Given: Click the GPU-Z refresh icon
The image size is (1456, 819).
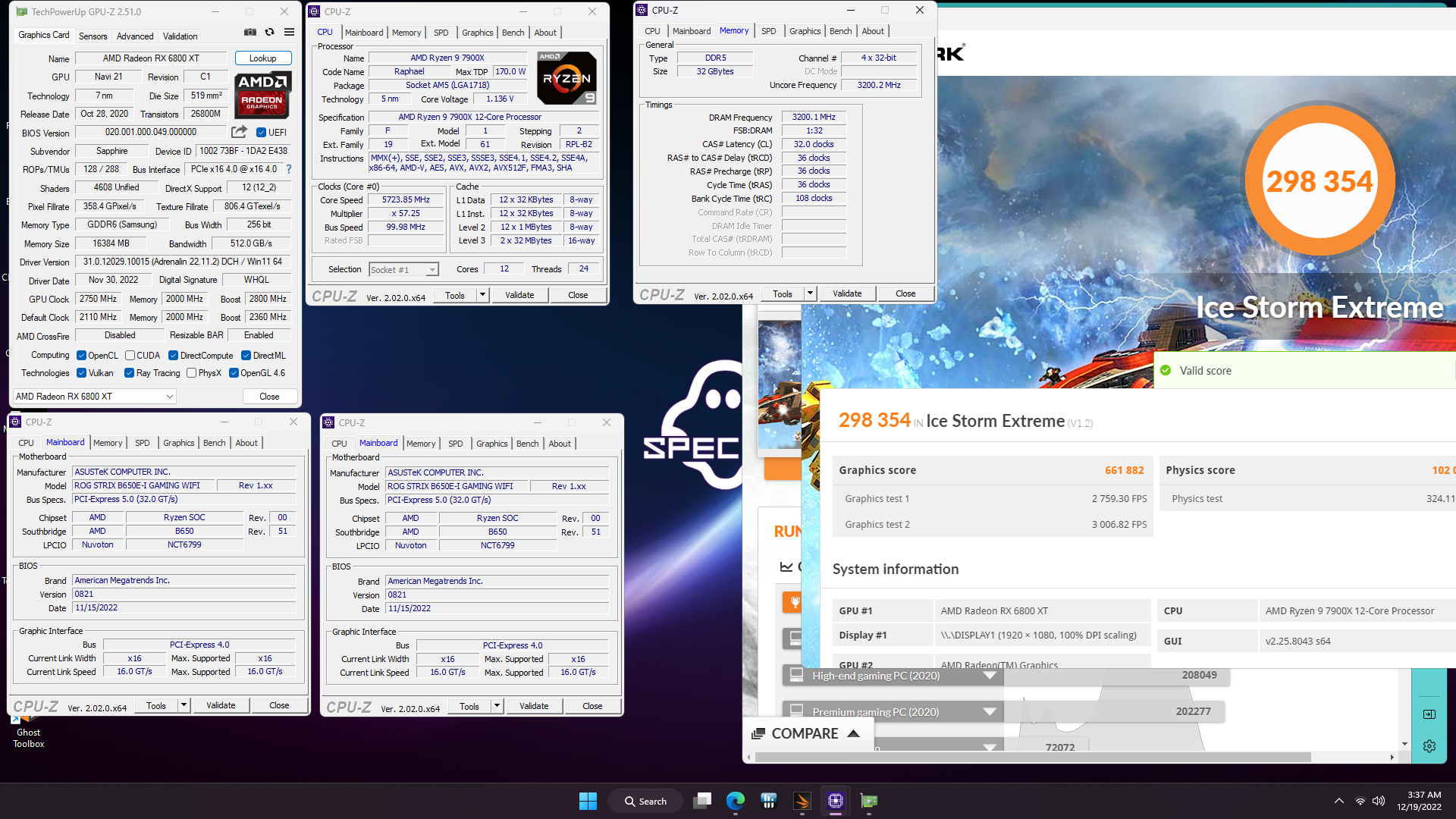Looking at the screenshot, I should [269, 33].
